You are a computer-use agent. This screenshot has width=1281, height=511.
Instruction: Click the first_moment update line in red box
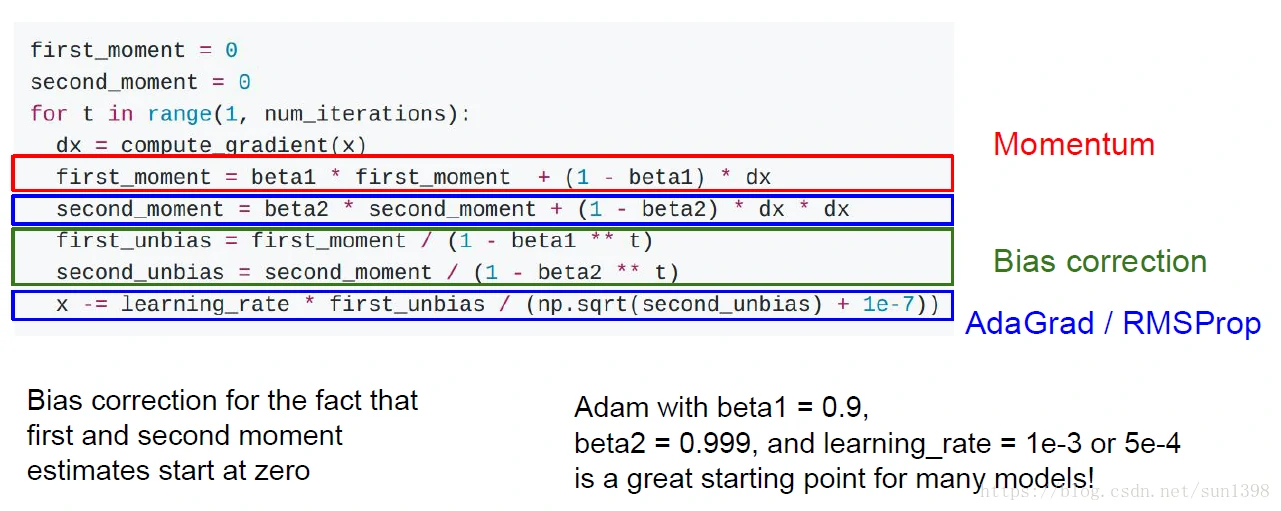point(413,177)
